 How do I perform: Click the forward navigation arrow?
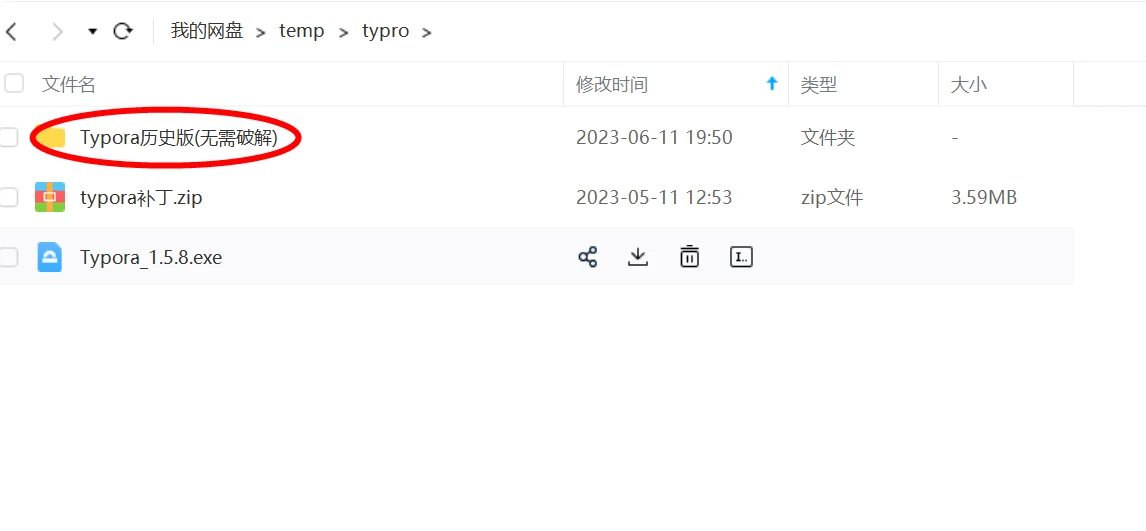point(57,31)
